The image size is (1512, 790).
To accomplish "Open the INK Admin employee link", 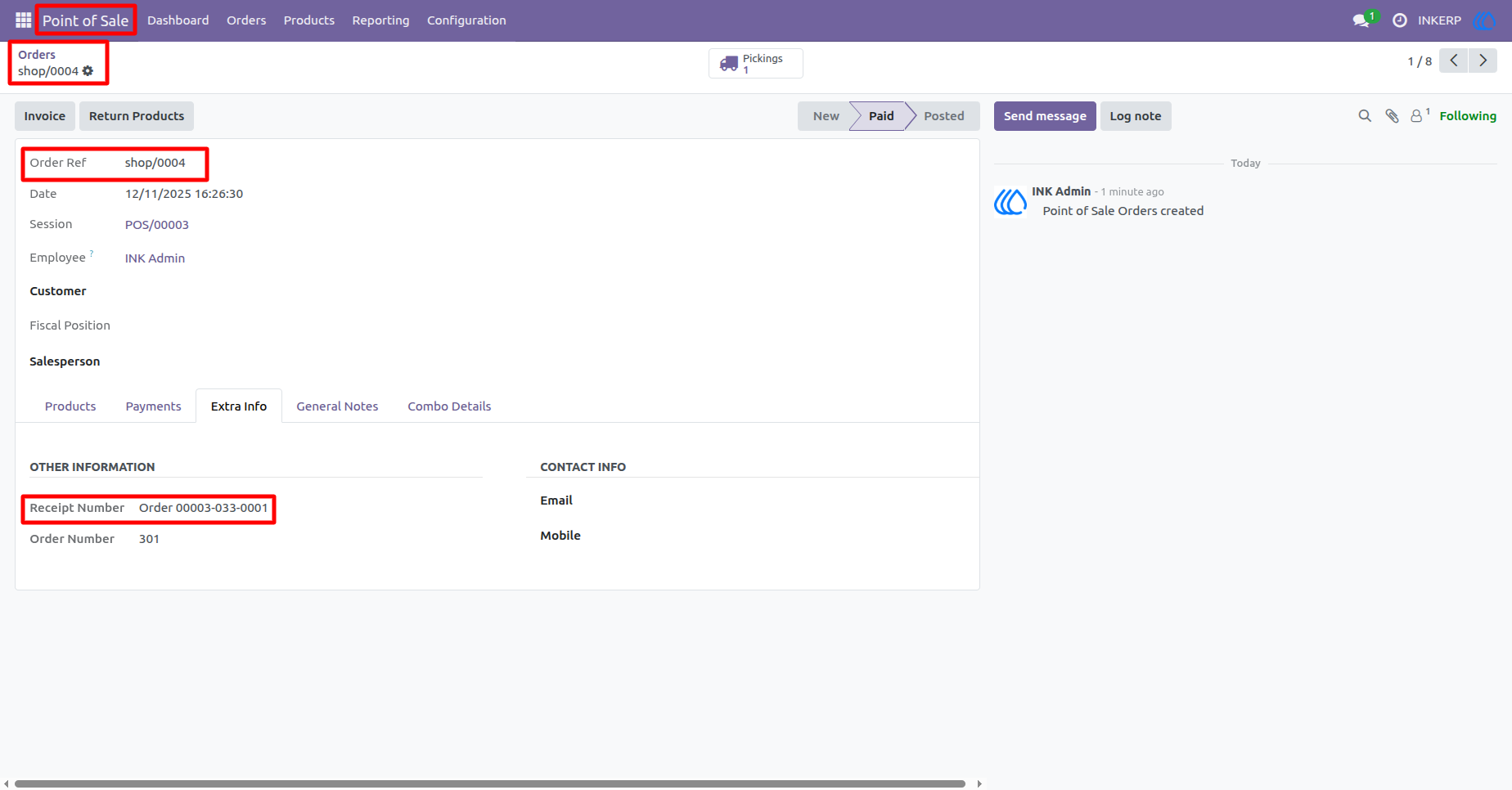I will point(155,258).
